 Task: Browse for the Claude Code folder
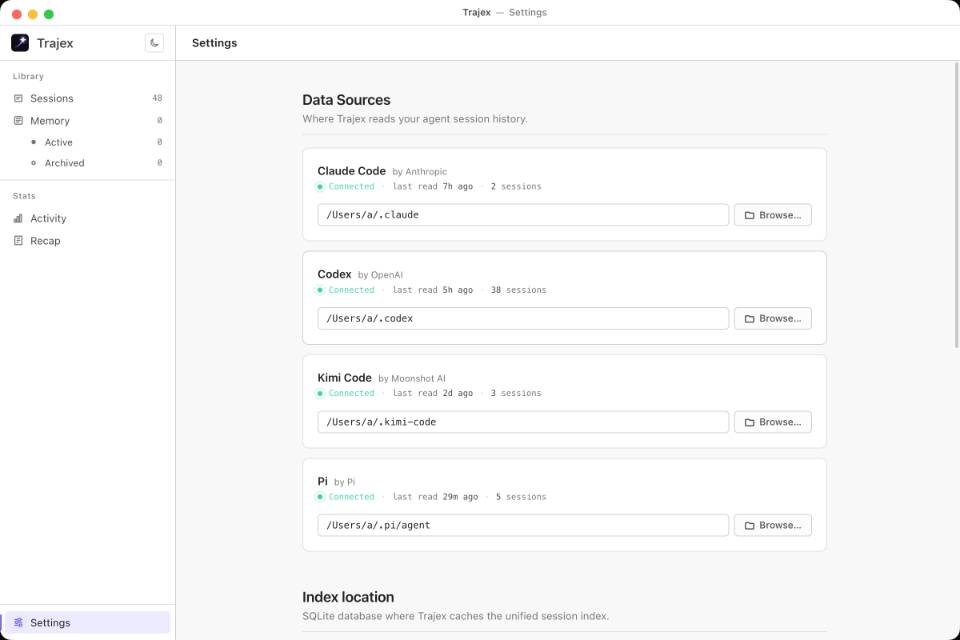click(x=773, y=215)
